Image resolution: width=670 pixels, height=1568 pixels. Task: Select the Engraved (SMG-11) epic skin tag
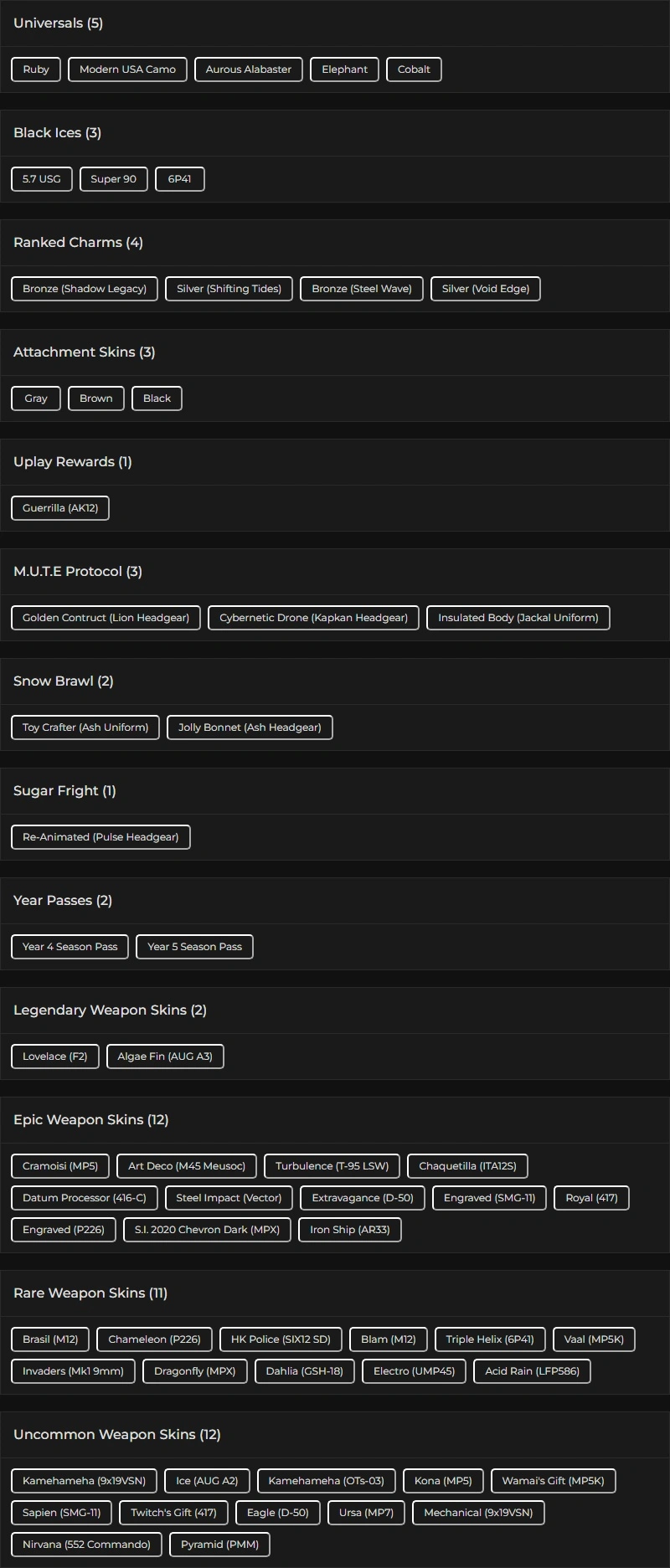coord(489,1198)
